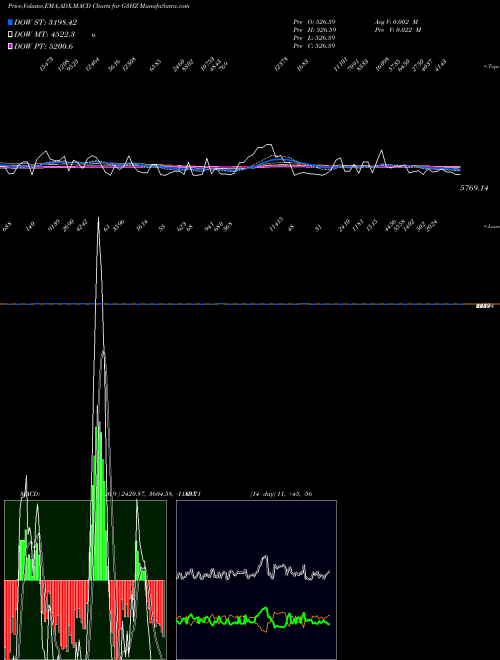Viewport: 500px width, 660px height.
Task: Click the Pre O: 526.59 value
Action: click(314, 22)
